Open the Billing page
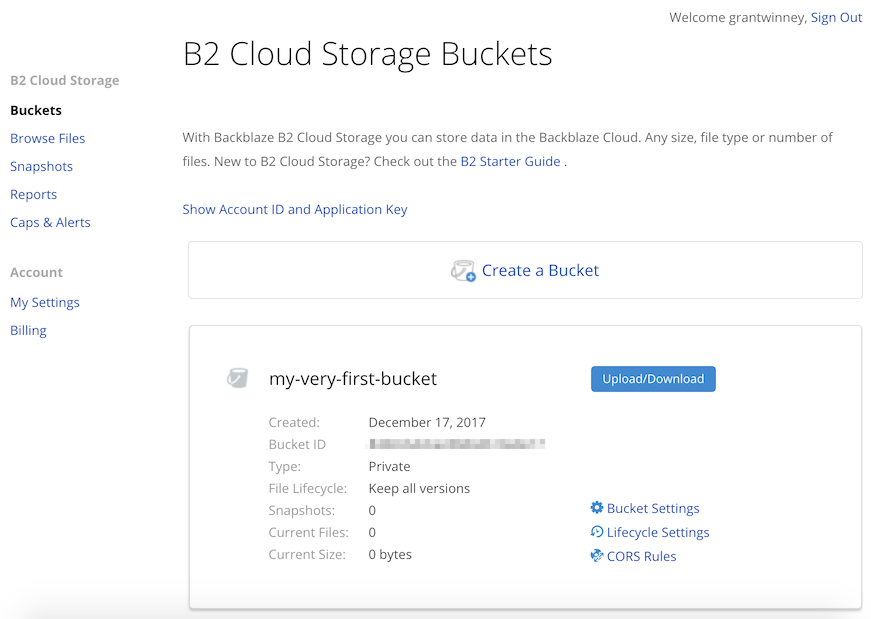The height and width of the screenshot is (619, 871). point(28,331)
